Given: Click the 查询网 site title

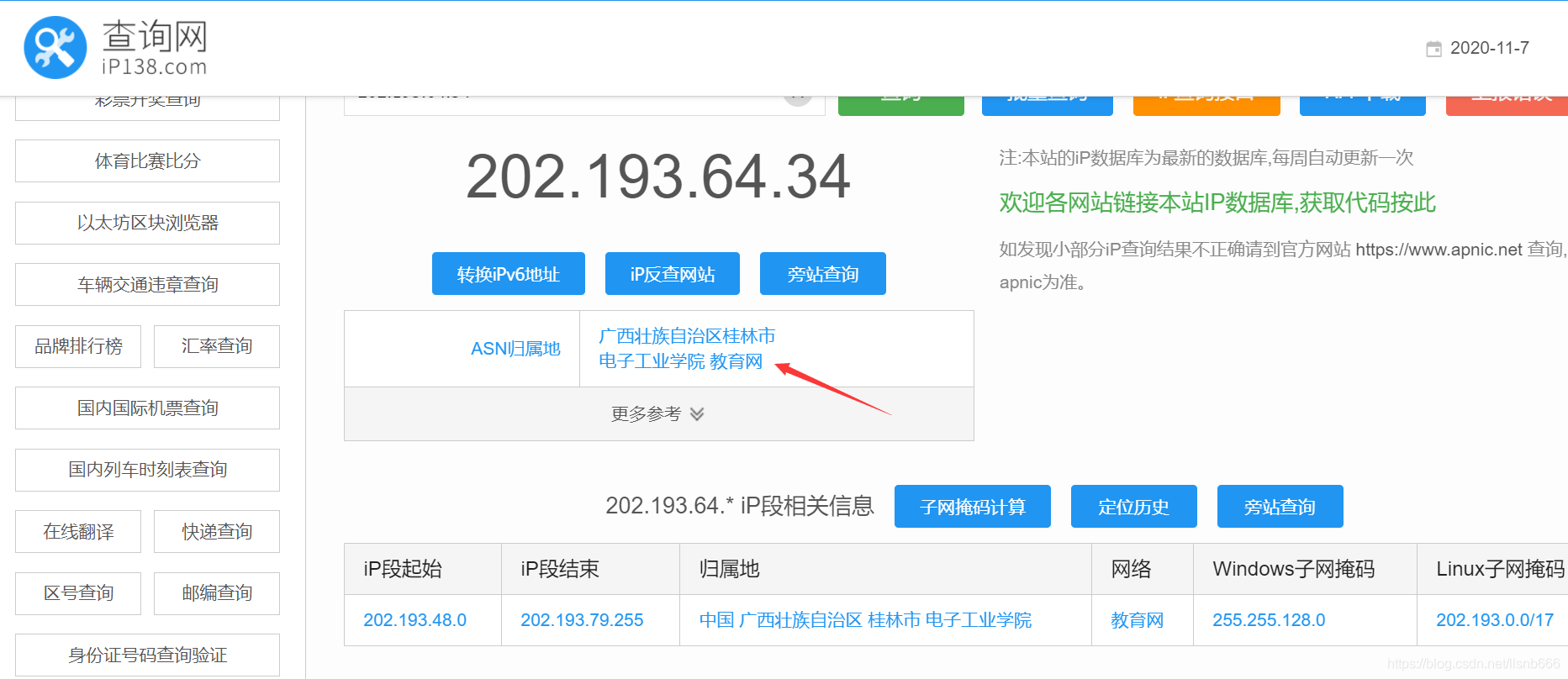Looking at the screenshot, I should point(155,36).
